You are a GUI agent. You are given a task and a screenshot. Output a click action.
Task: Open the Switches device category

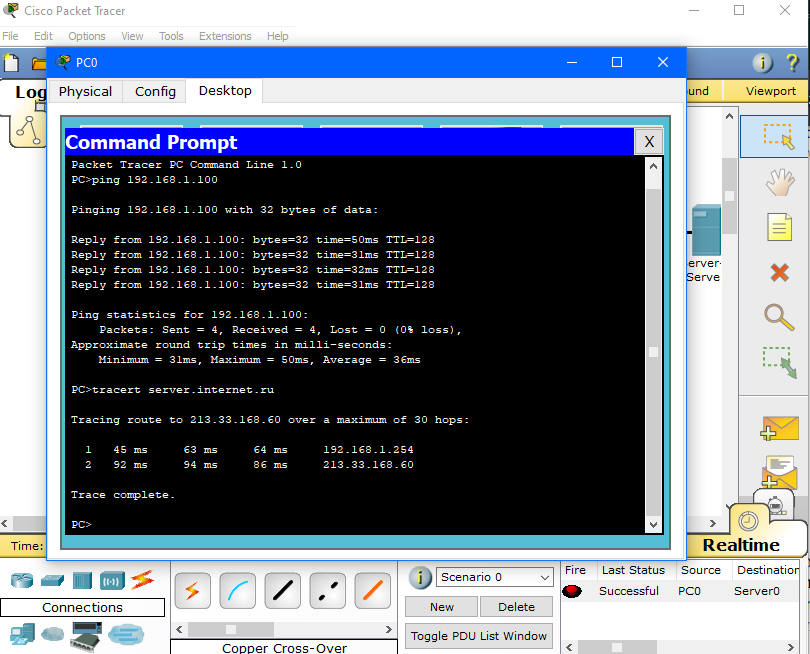52,580
